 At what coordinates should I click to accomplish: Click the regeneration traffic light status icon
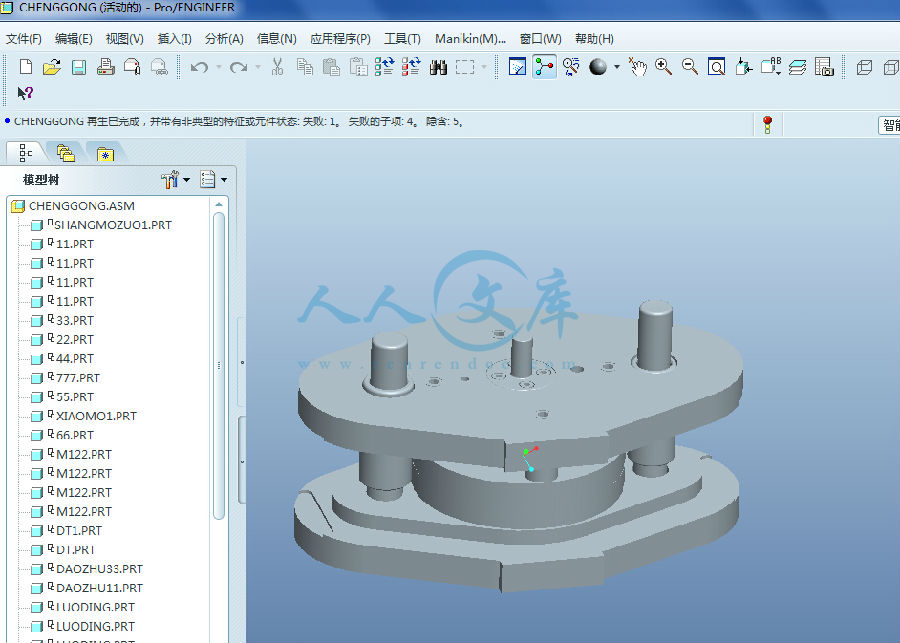pos(767,125)
